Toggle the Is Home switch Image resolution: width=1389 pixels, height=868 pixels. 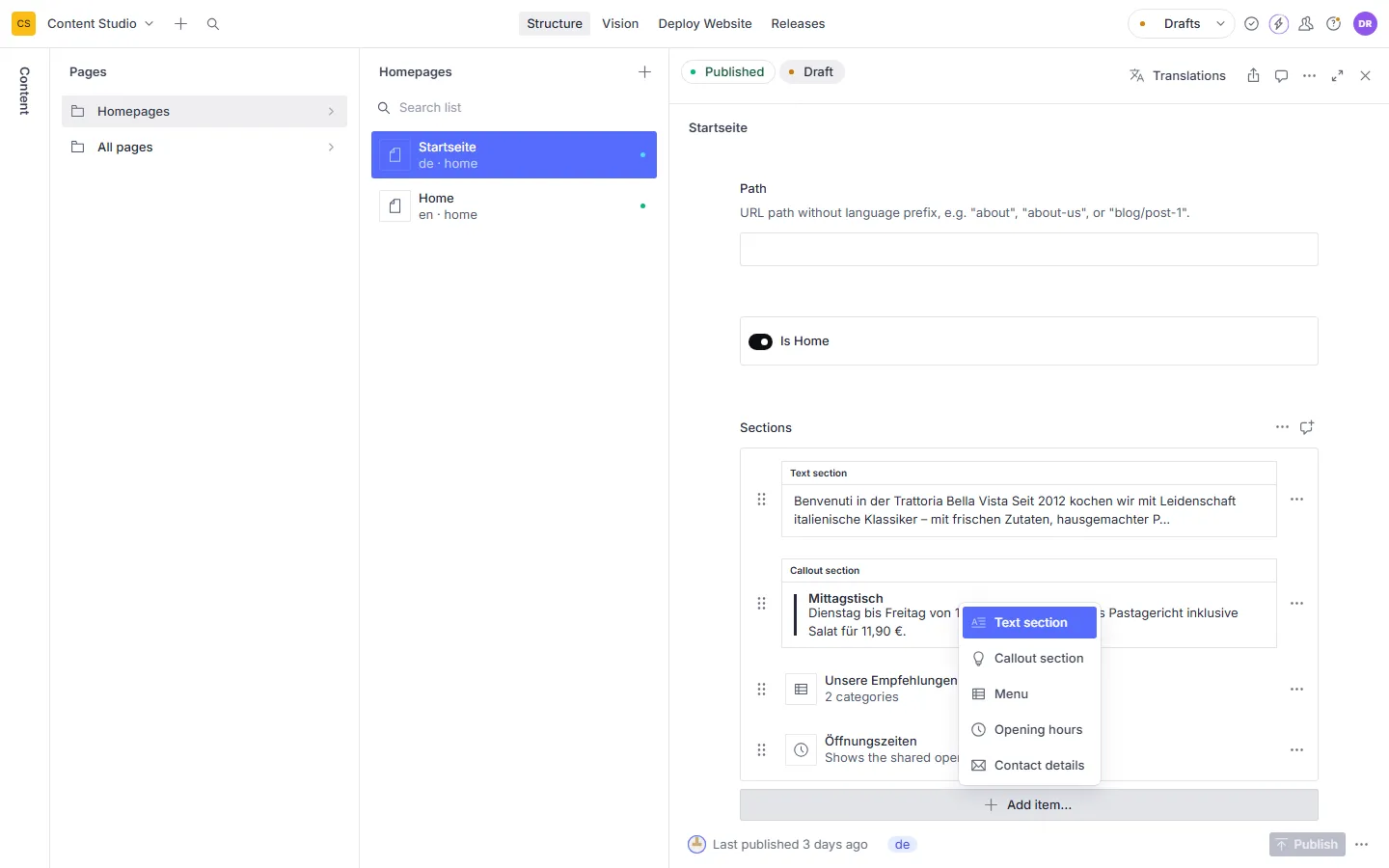(760, 341)
